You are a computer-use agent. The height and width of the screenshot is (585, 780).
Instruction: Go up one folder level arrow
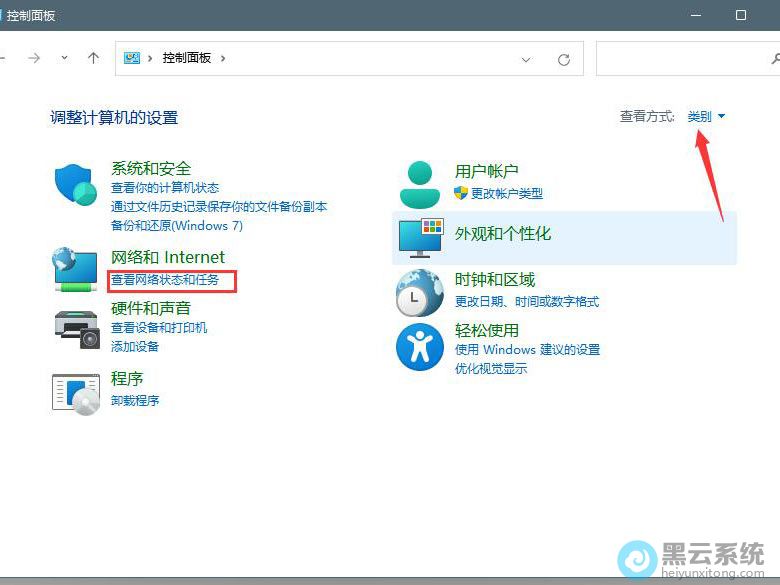tap(93, 58)
